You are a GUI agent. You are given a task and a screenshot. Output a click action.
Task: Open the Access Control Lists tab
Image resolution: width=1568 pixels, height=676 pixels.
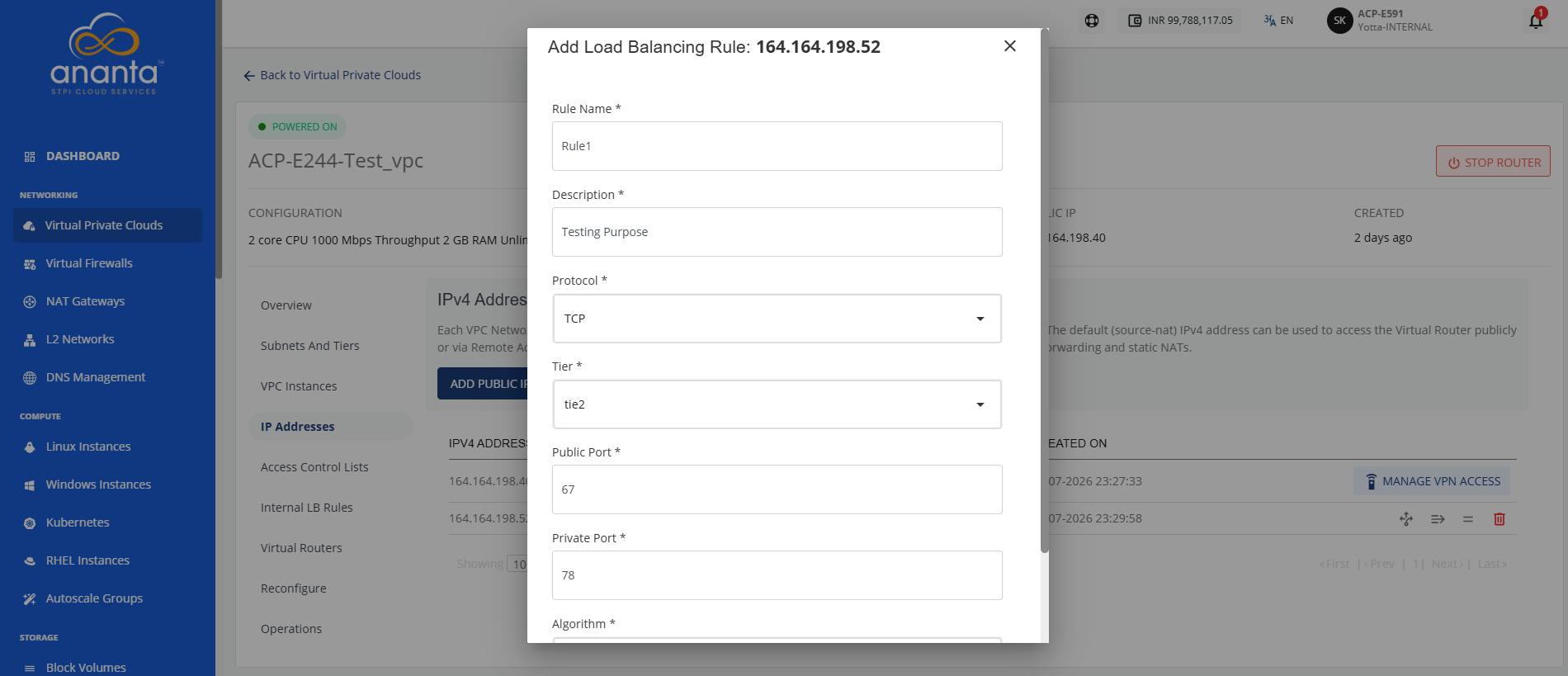[x=314, y=467]
